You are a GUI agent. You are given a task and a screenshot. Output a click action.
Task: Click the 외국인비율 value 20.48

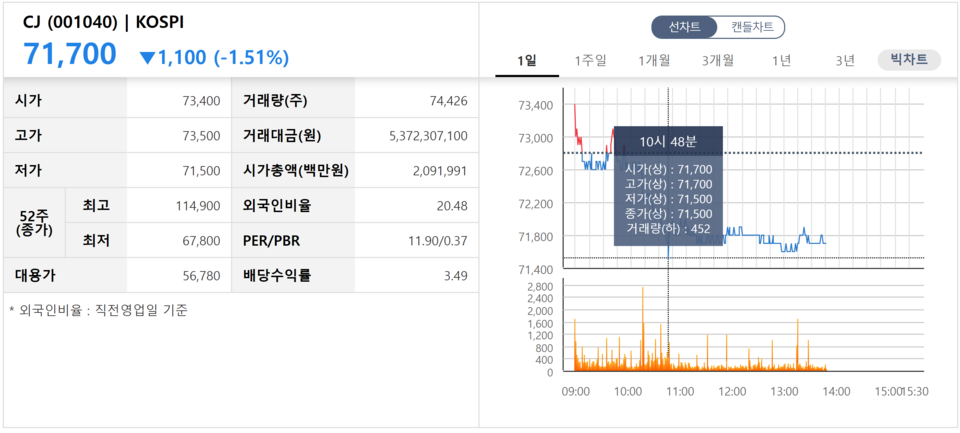[x=452, y=206]
